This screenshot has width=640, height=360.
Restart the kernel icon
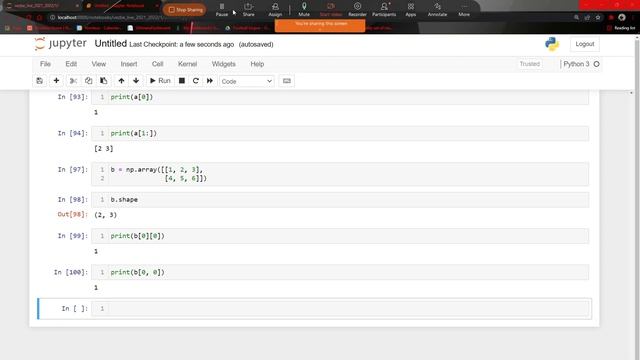[x=196, y=81]
